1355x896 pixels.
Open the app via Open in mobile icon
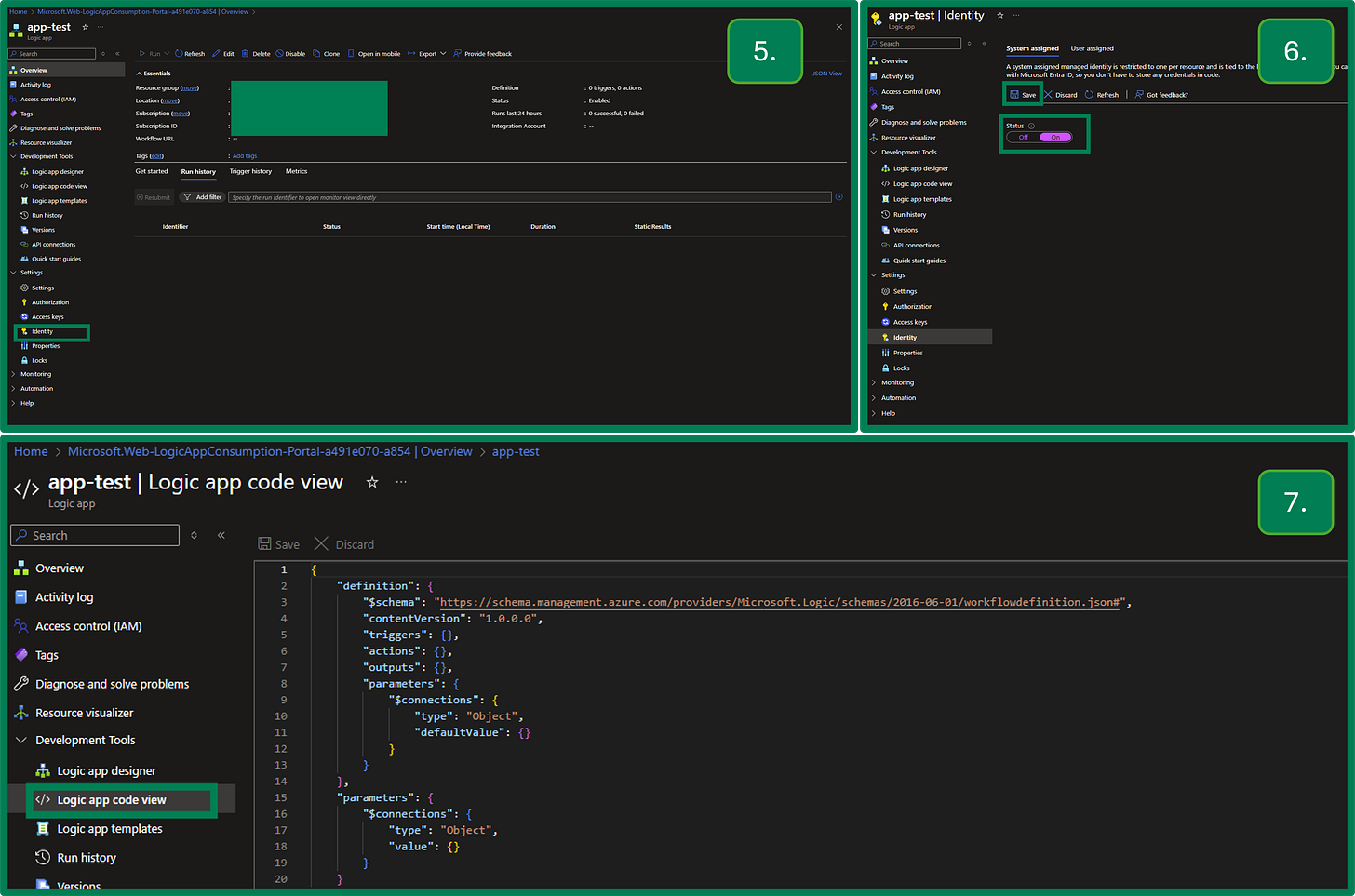pos(351,54)
